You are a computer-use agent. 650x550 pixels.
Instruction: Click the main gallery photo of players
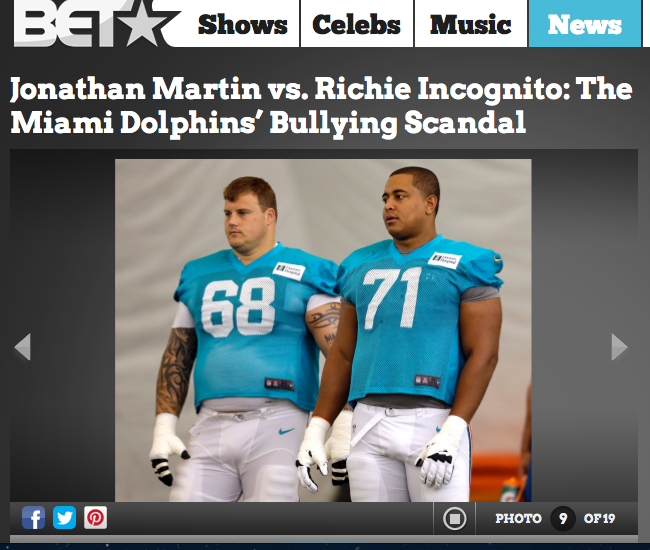pyautogui.click(x=323, y=330)
